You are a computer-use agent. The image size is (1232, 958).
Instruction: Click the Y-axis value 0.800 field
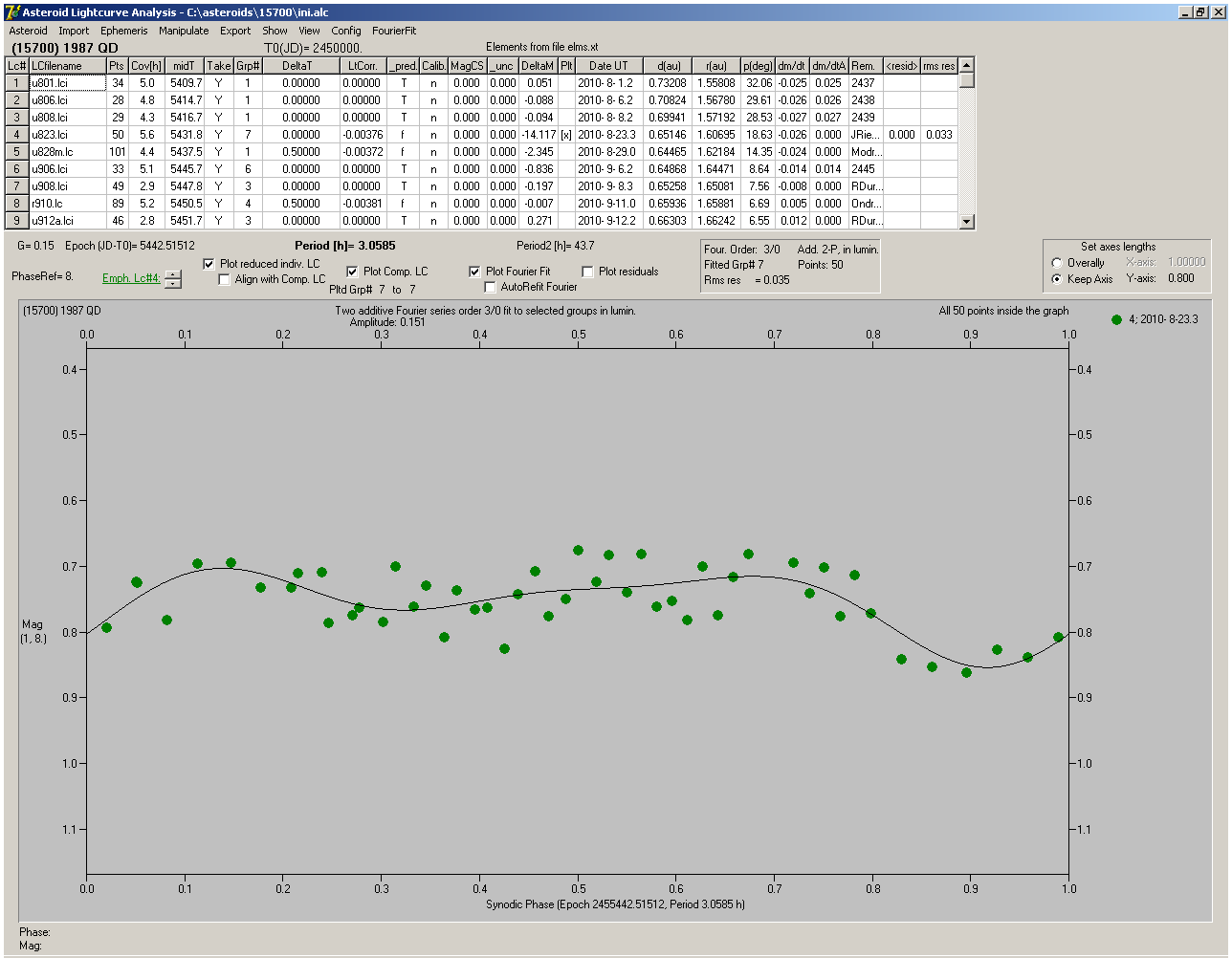[x=1181, y=278]
